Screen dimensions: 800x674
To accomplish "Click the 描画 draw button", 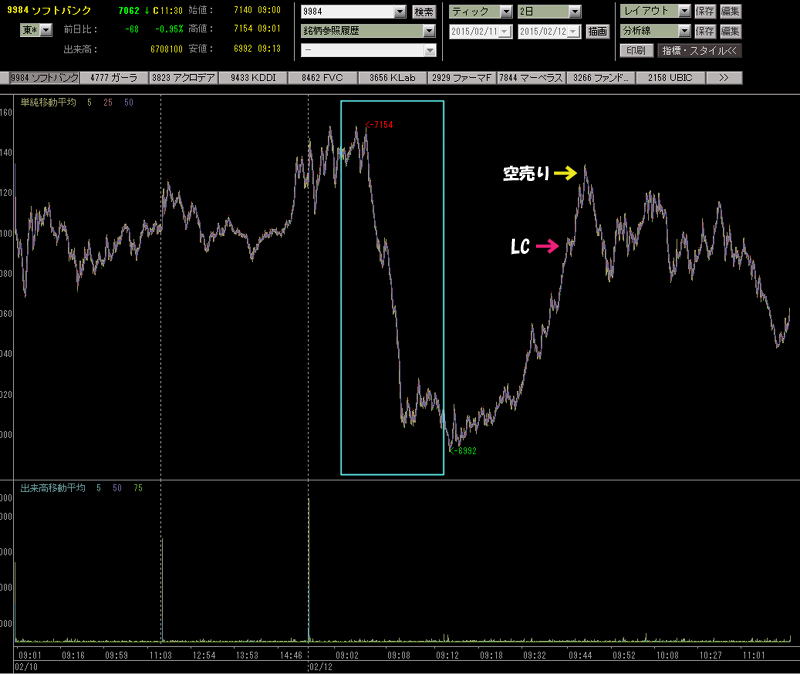I will point(597,32).
